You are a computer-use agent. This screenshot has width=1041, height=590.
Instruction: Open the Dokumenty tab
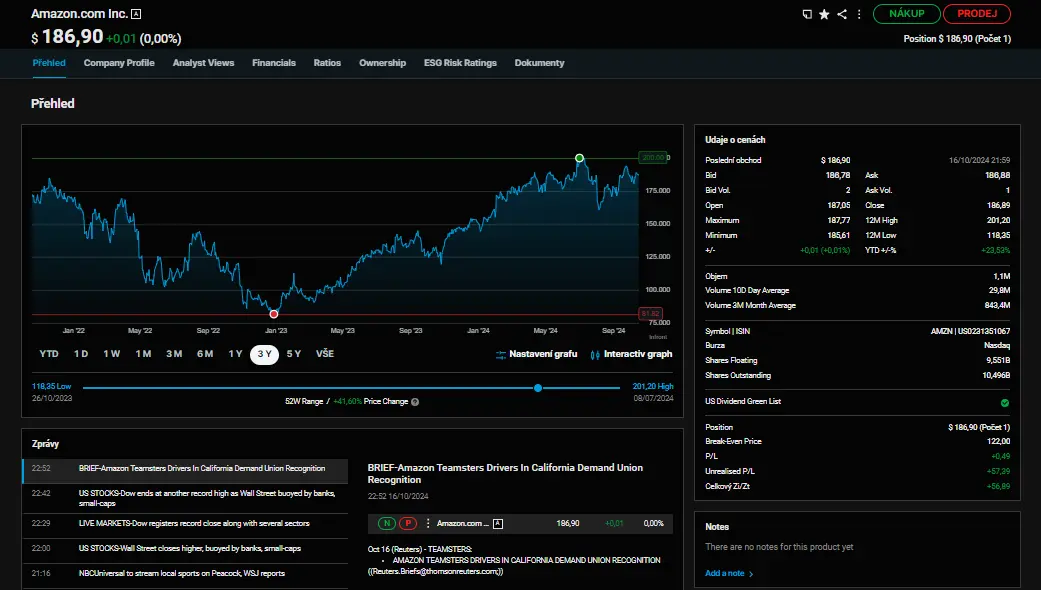tap(539, 62)
